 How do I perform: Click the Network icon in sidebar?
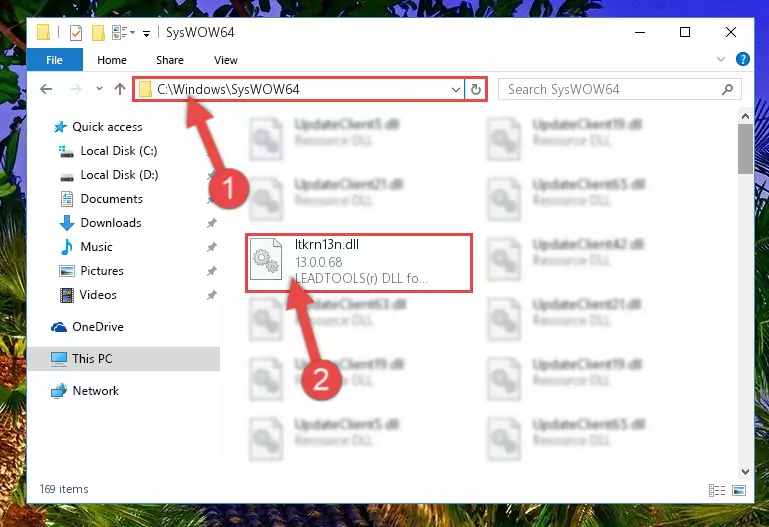tap(59, 391)
